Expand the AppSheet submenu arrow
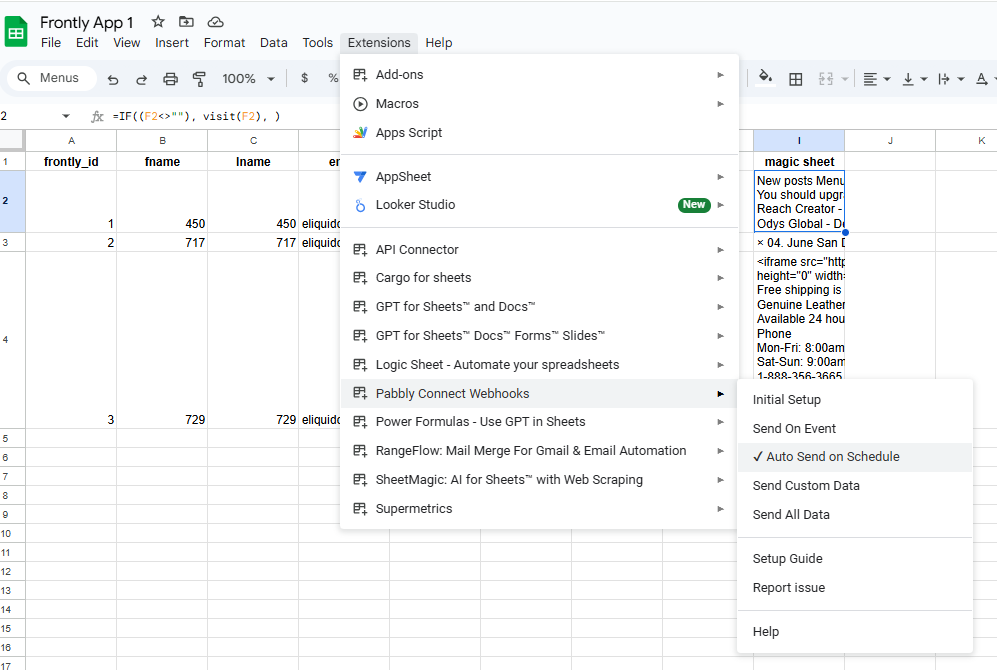 720,177
